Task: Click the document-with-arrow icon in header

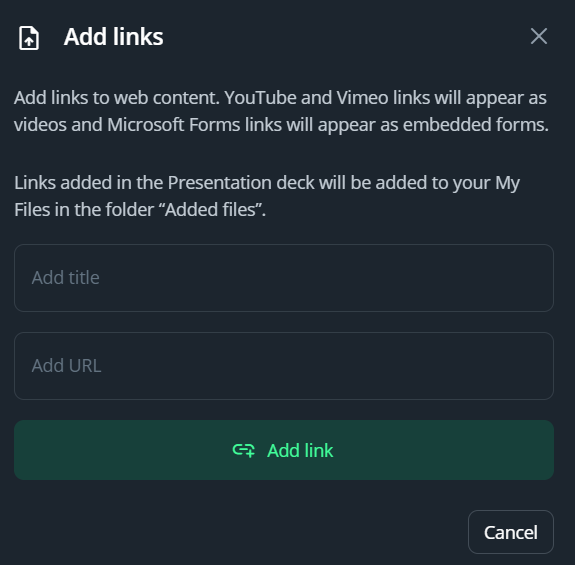Action: click(29, 38)
